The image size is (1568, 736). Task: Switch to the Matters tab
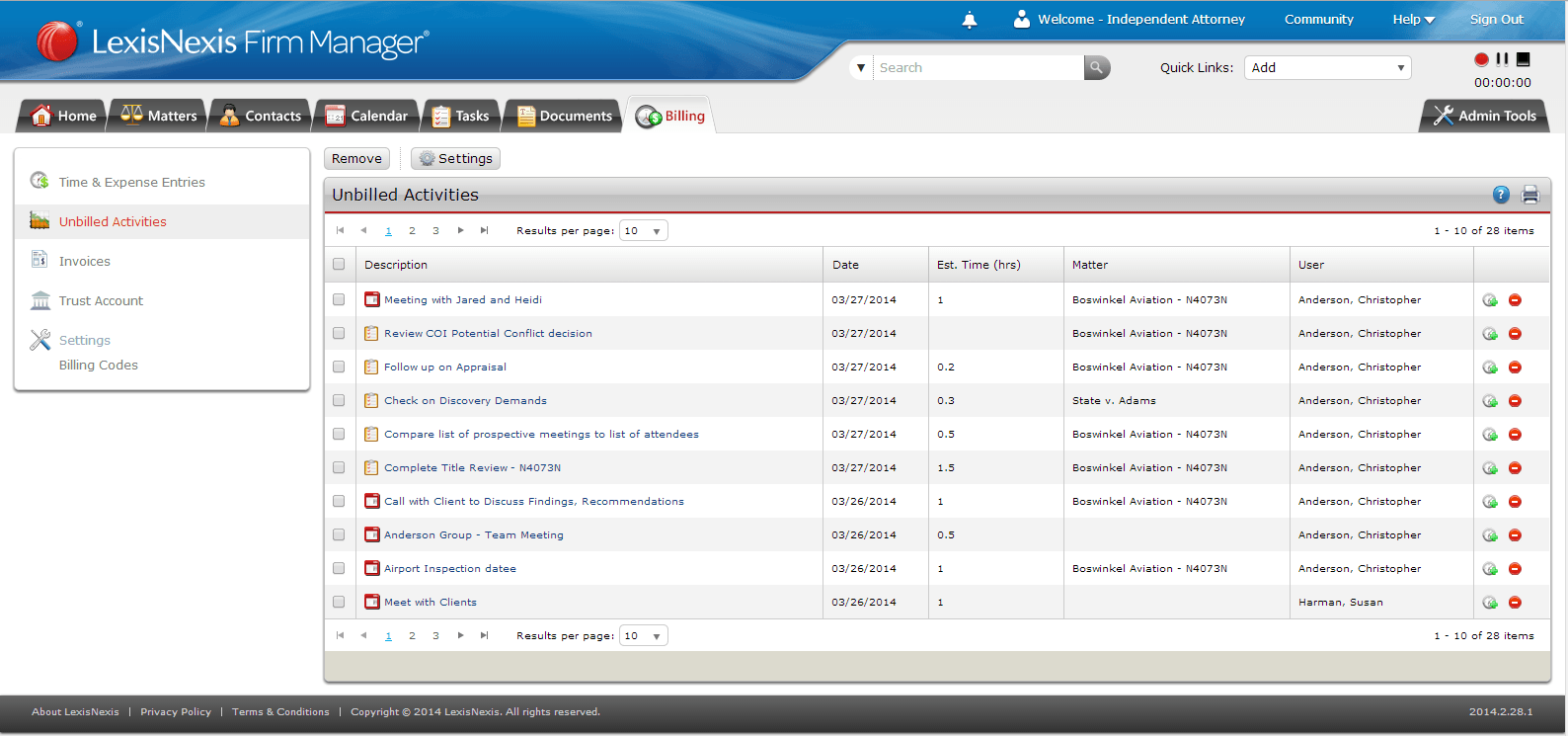(158, 116)
